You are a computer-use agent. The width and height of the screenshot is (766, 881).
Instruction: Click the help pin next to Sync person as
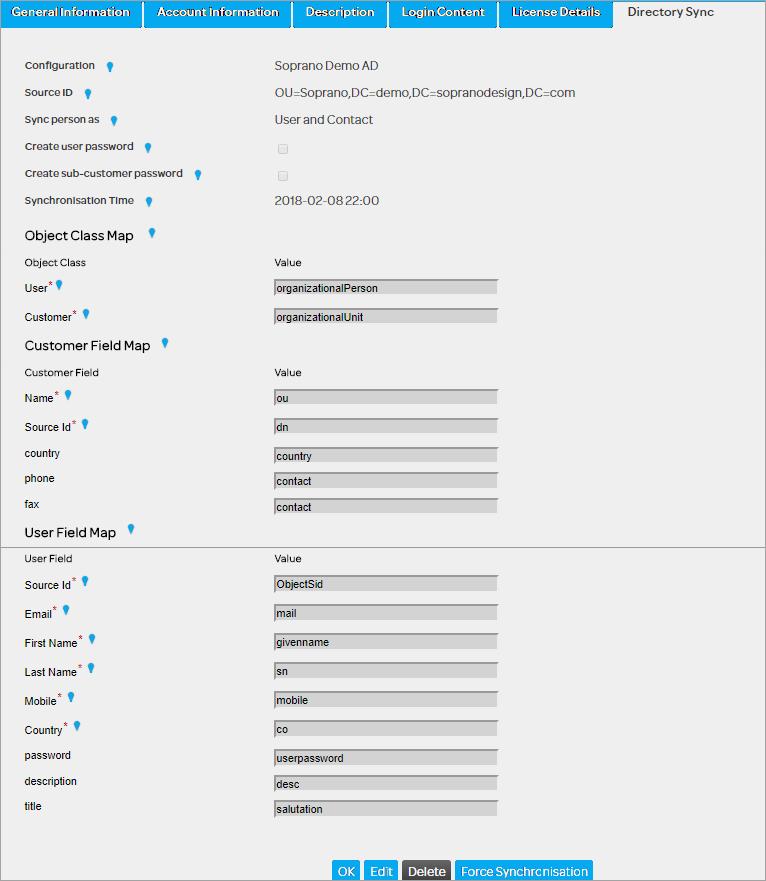(113, 121)
